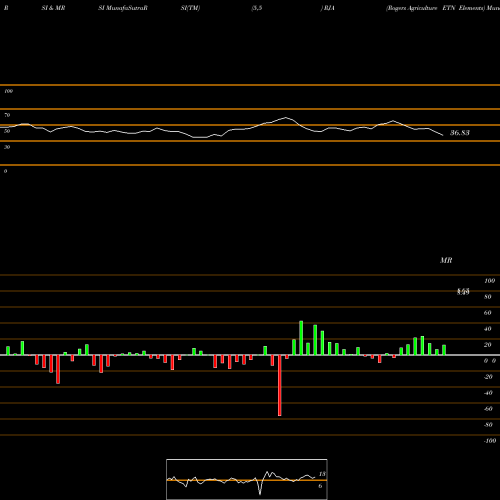The image size is (500, 500).
Task: Click the 18 label inside the mini chart
Action: click(x=322, y=474)
